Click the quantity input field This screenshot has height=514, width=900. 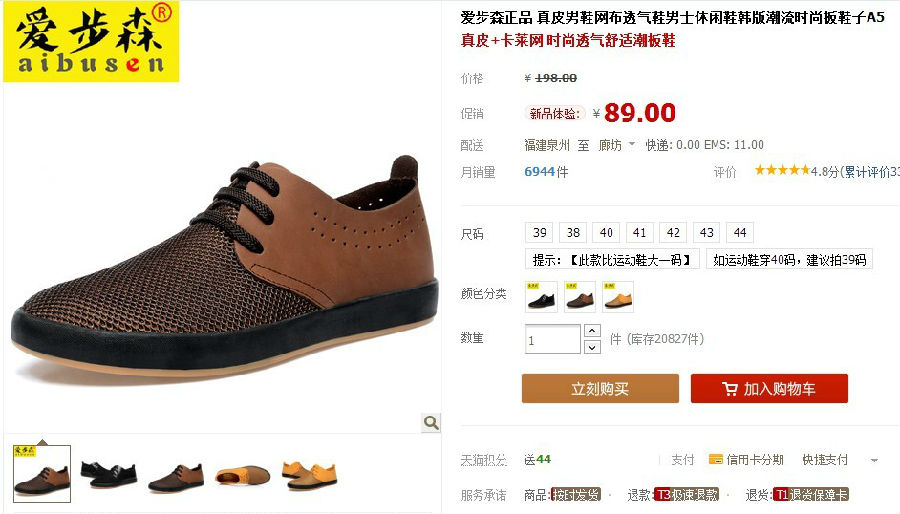point(553,340)
